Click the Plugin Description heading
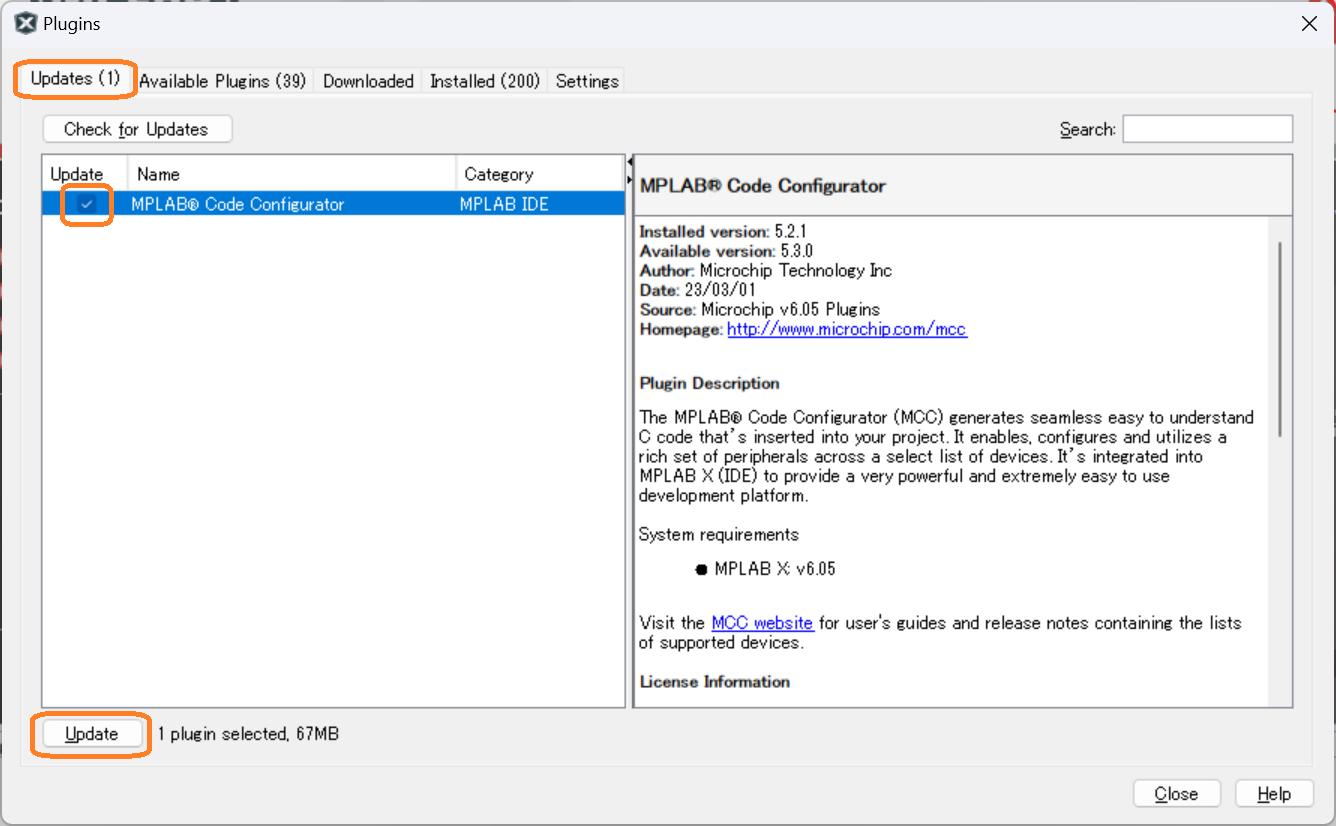 709,383
